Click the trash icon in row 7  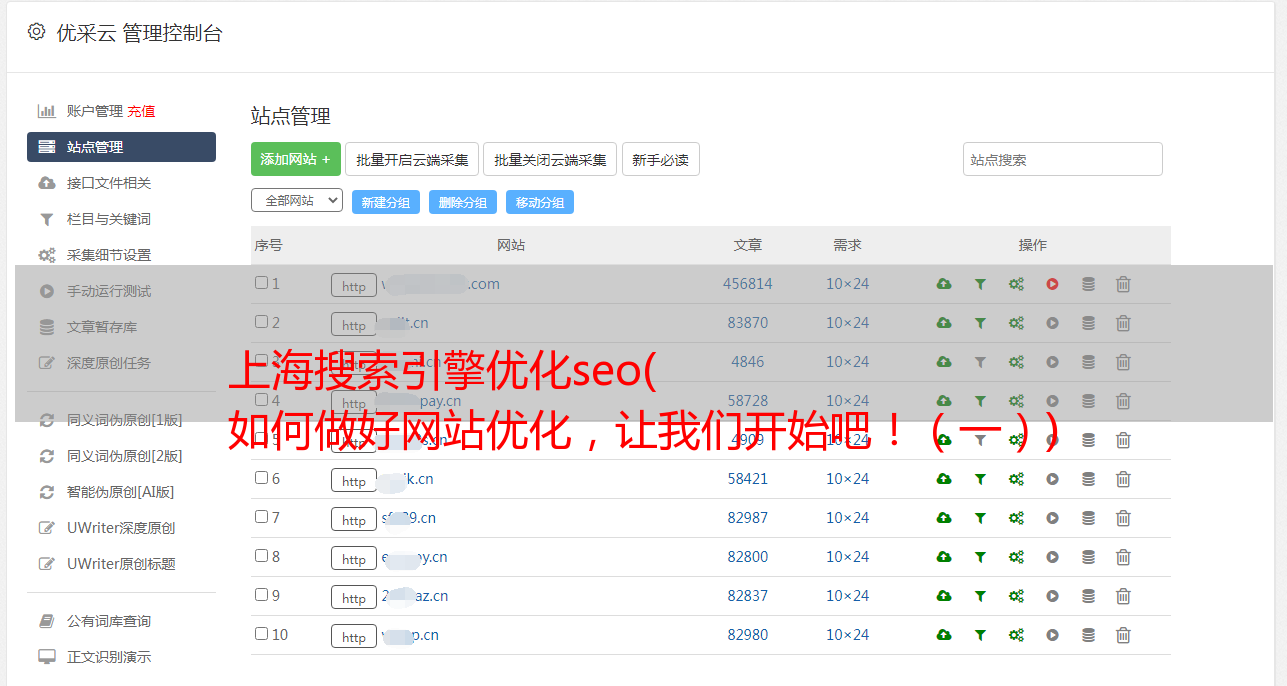click(x=1123, y=518)
